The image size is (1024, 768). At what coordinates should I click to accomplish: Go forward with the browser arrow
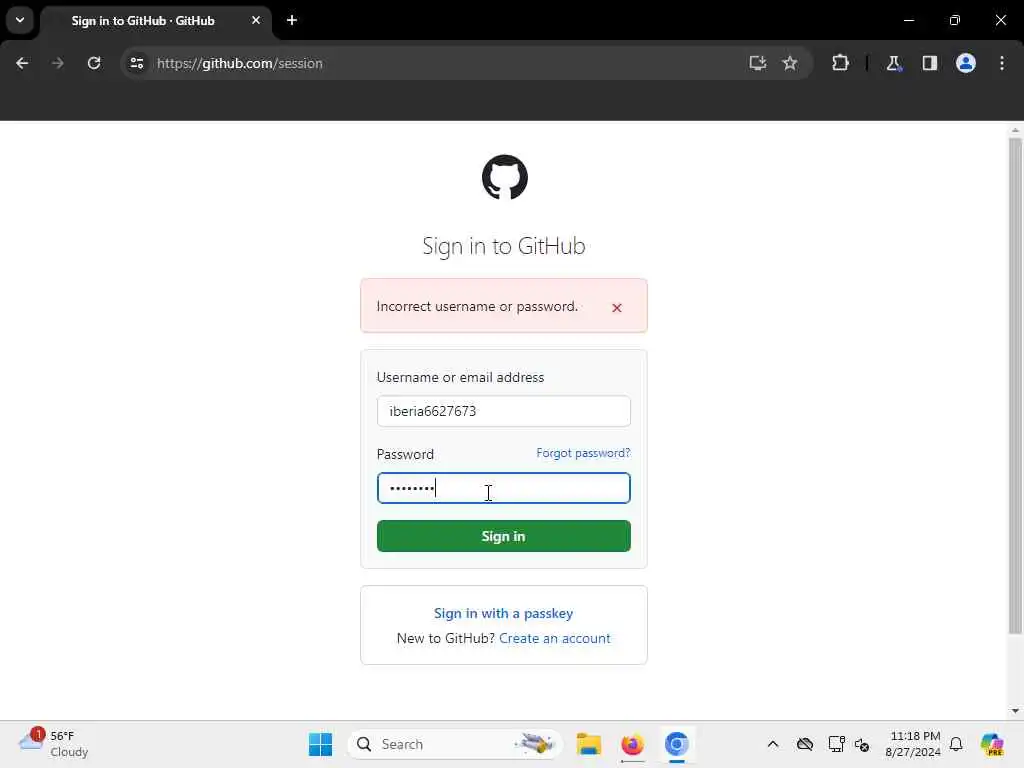point(57,63)
